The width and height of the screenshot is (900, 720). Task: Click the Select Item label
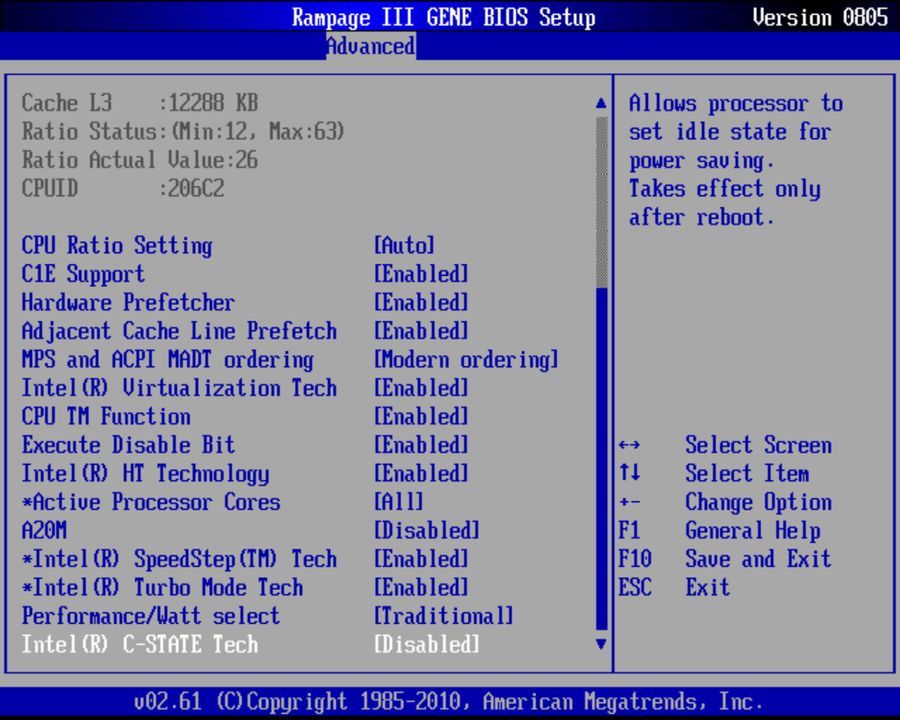pos(747,474)
